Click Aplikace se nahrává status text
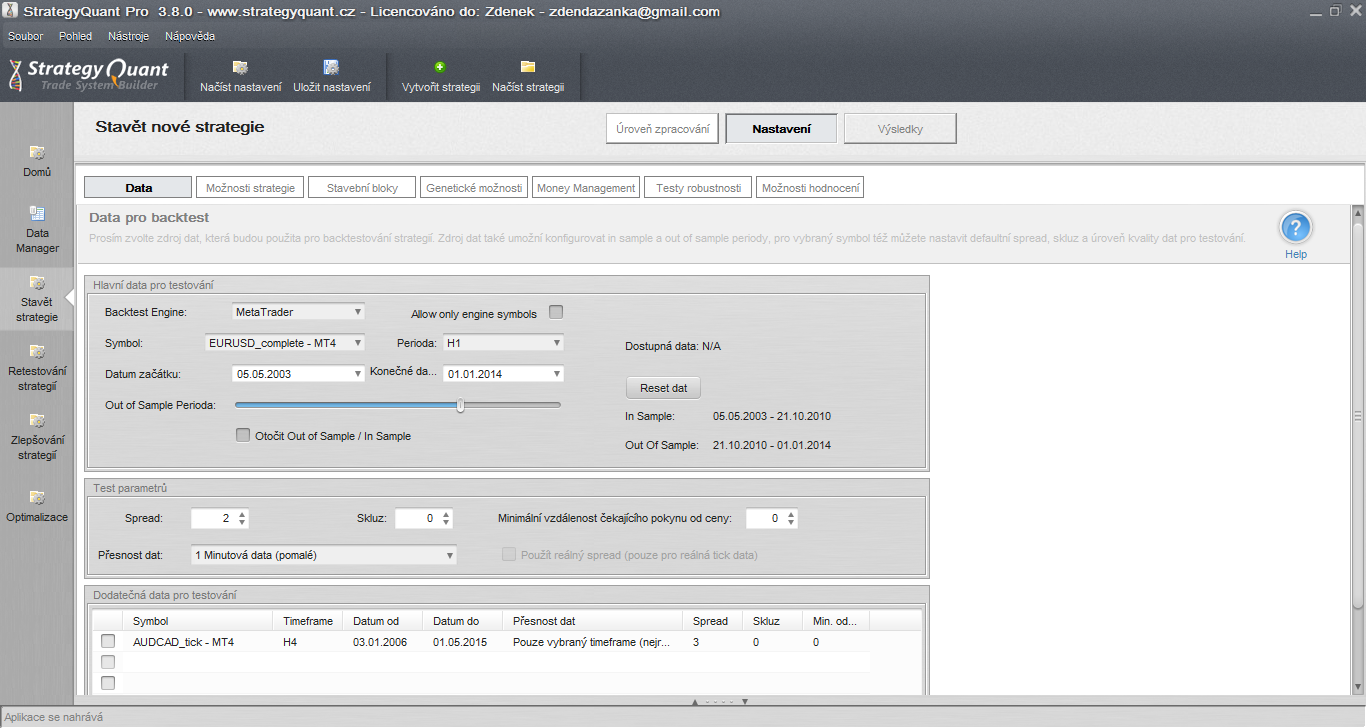Viewport: 1366px width, 728px height. [53, 717]
